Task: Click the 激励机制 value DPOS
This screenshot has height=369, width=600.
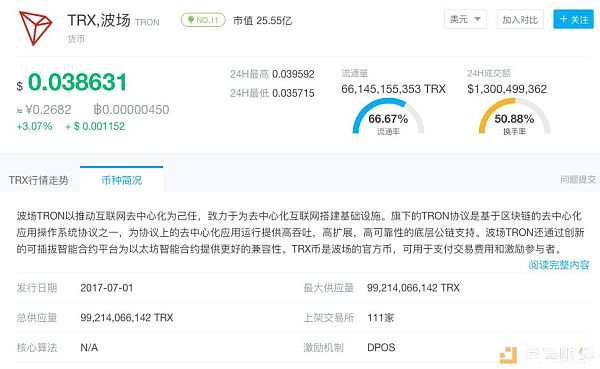Action: click(x=381, y=348)
